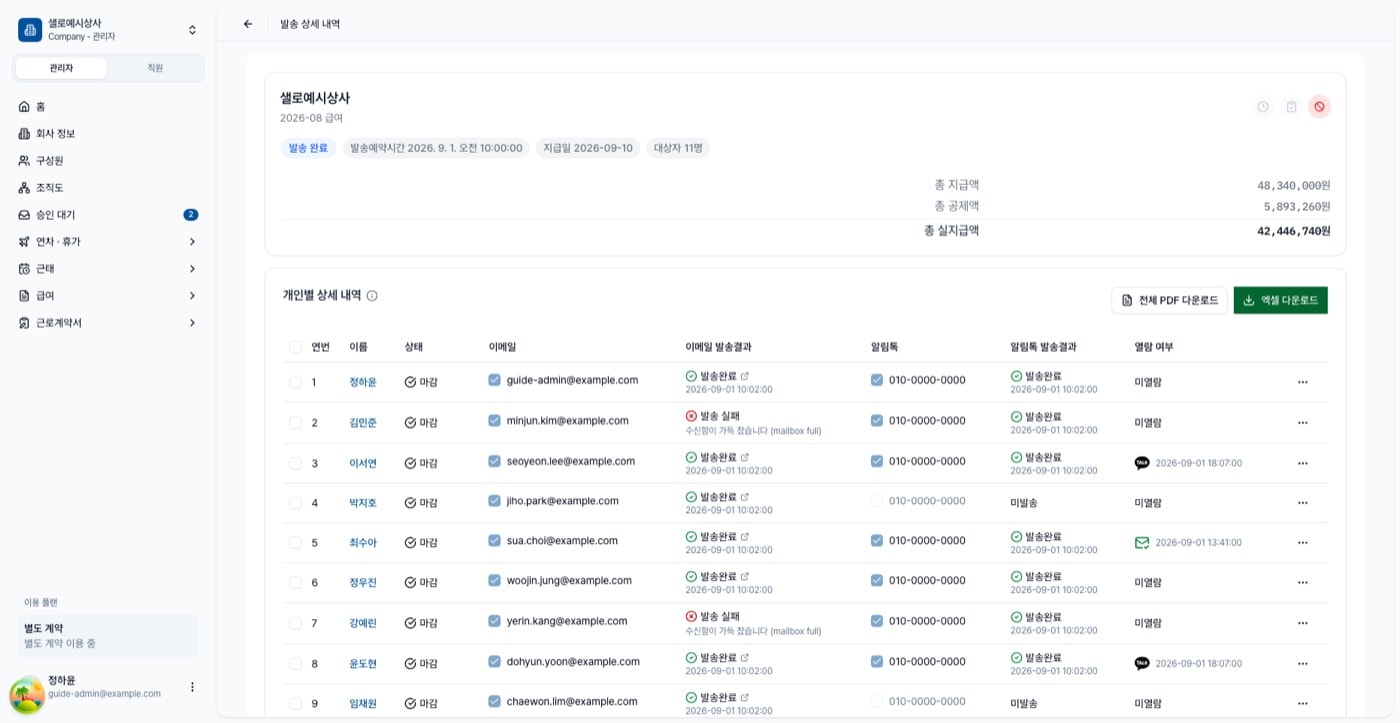Click the email dohyun.yoon@example.com
Viewport: 1400px width, 723px height.
point(573,661)
